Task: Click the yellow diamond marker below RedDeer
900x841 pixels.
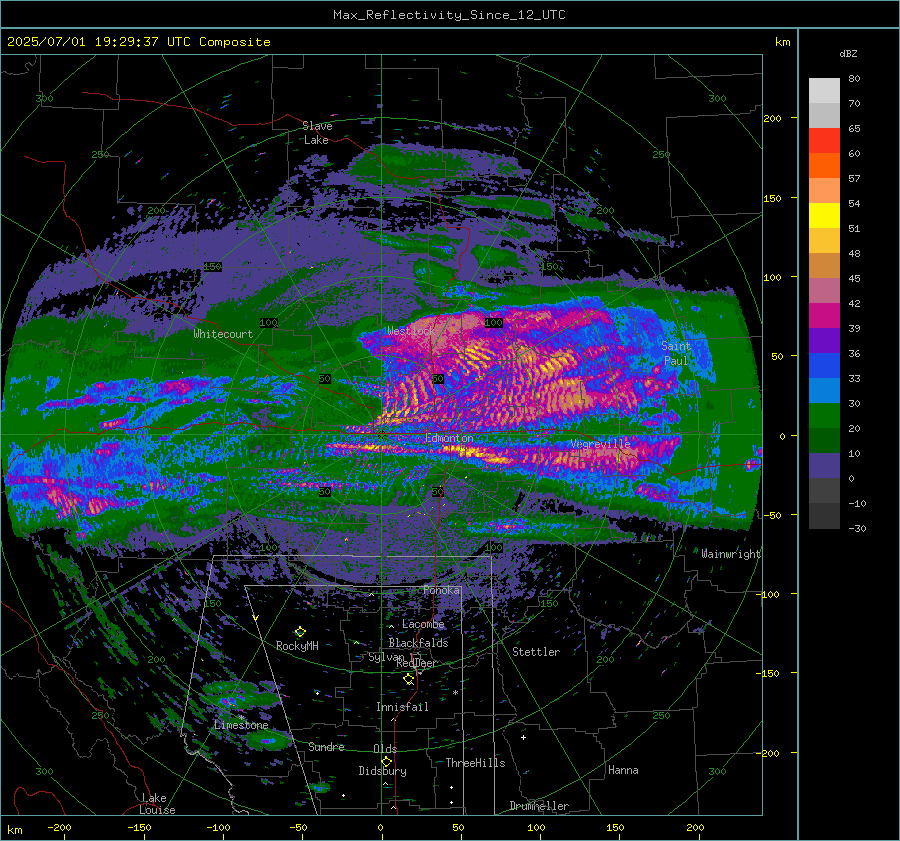Action: tap(408, 679)
